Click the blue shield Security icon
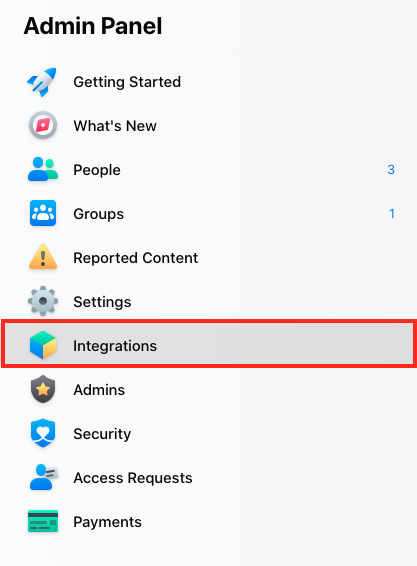The height and width of the screenshot is (566, 417). tap(43, 433)
